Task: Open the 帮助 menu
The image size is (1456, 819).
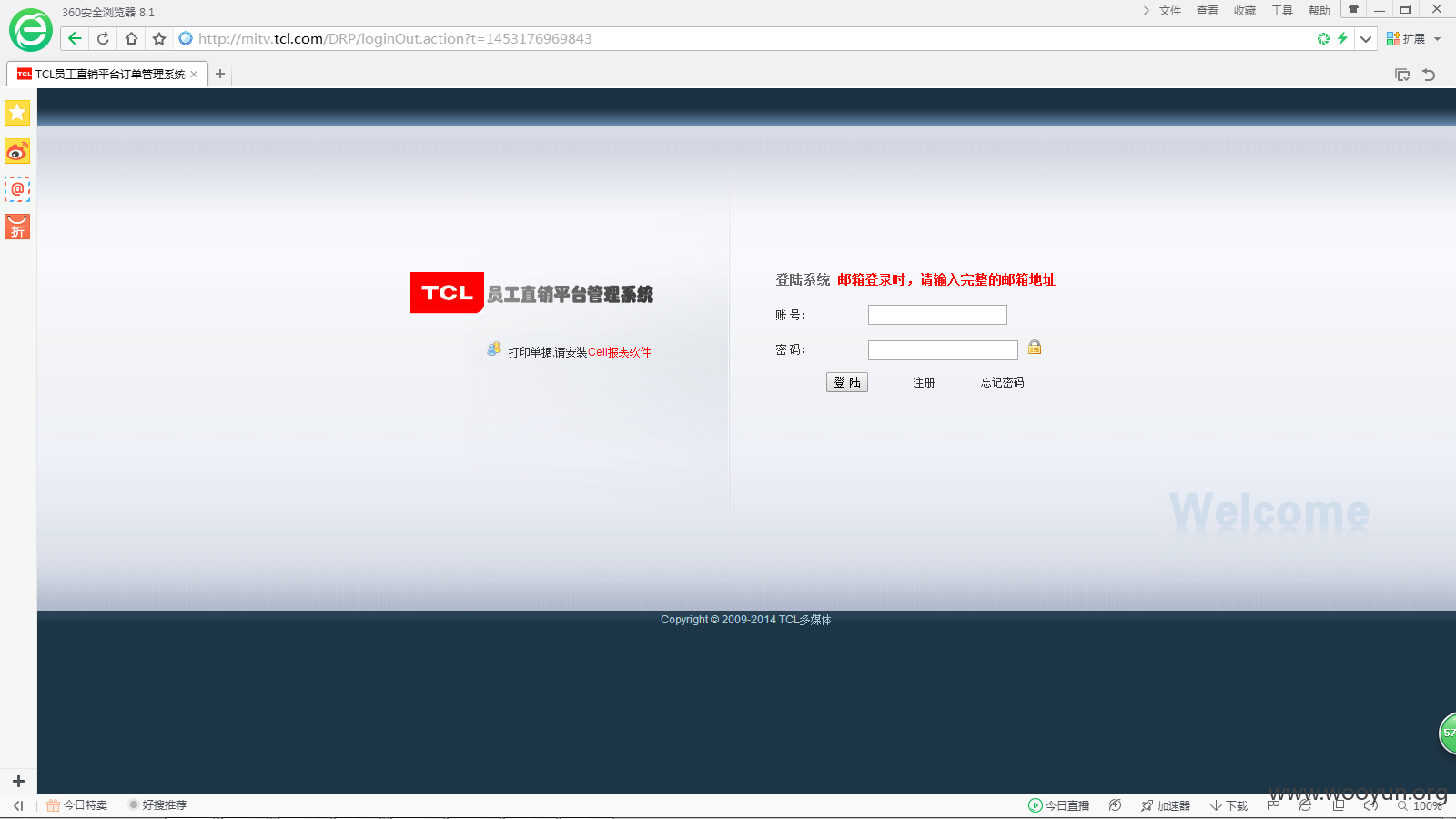Action: coord(1319,11)
